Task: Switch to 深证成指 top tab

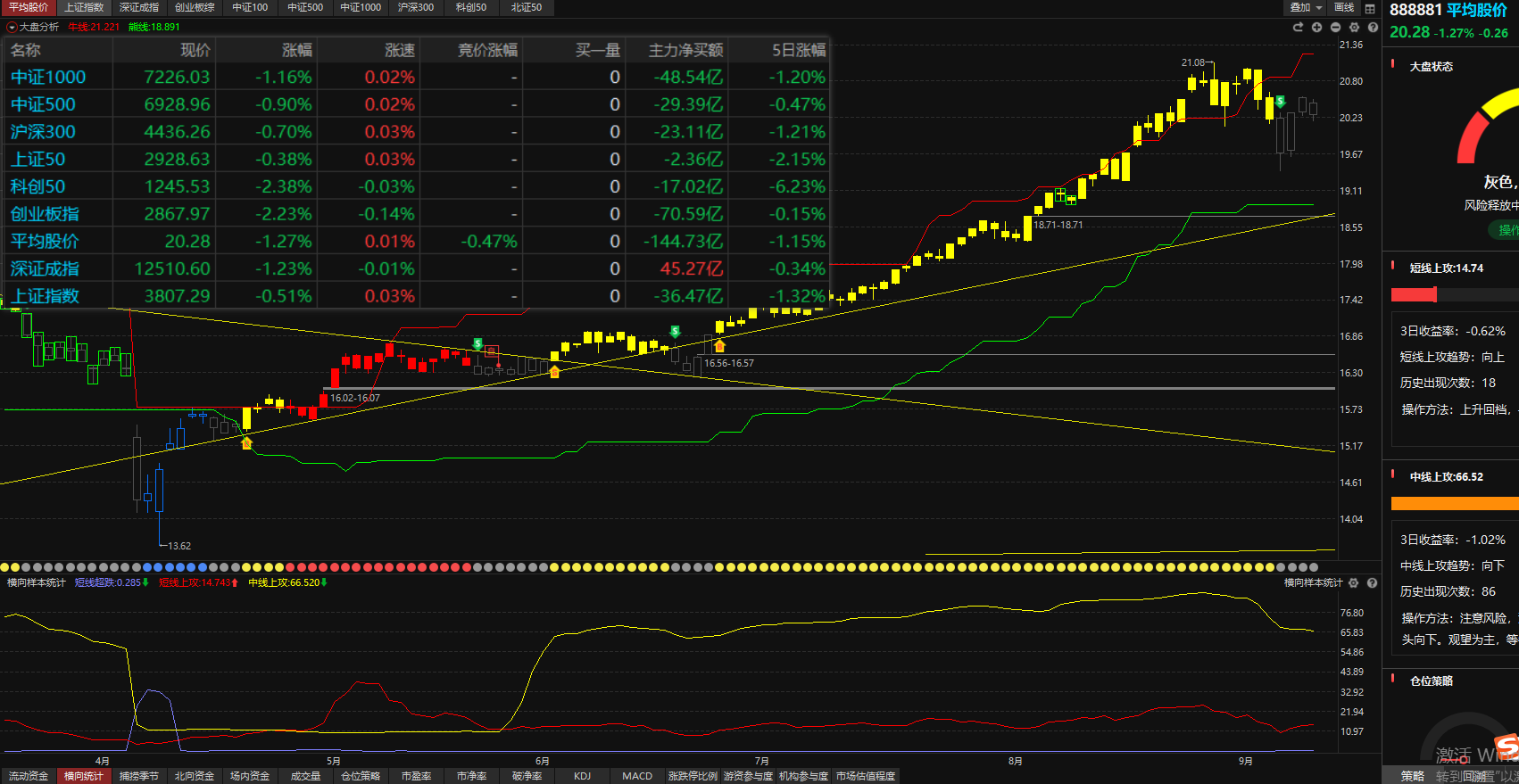Action: tap(139, 7)
